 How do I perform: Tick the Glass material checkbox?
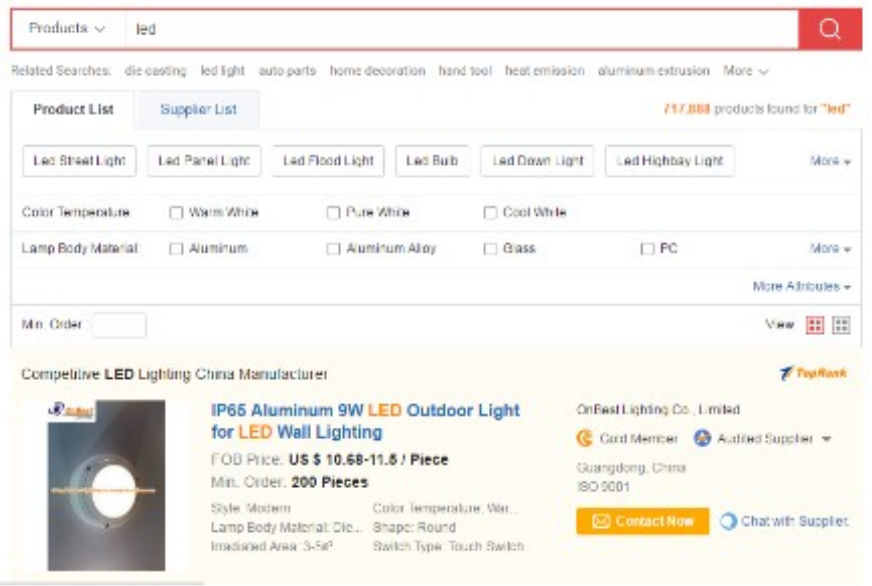[x=491, y=249]
